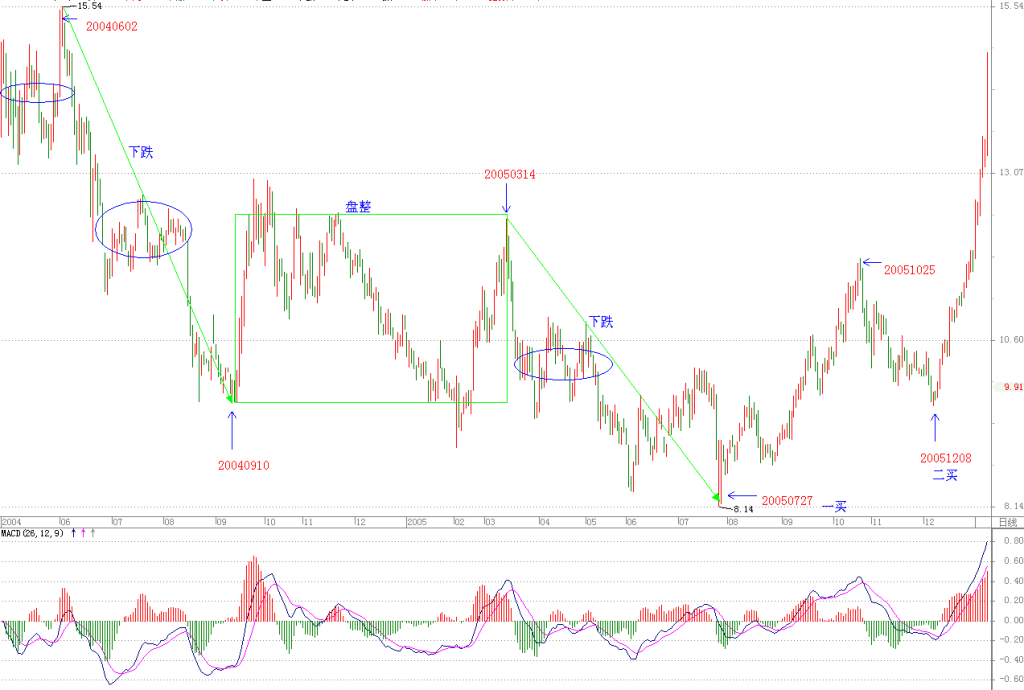The image size is (1024, 690).
Task: Click the left arrow beside 20050727
Action: point(742,495)
